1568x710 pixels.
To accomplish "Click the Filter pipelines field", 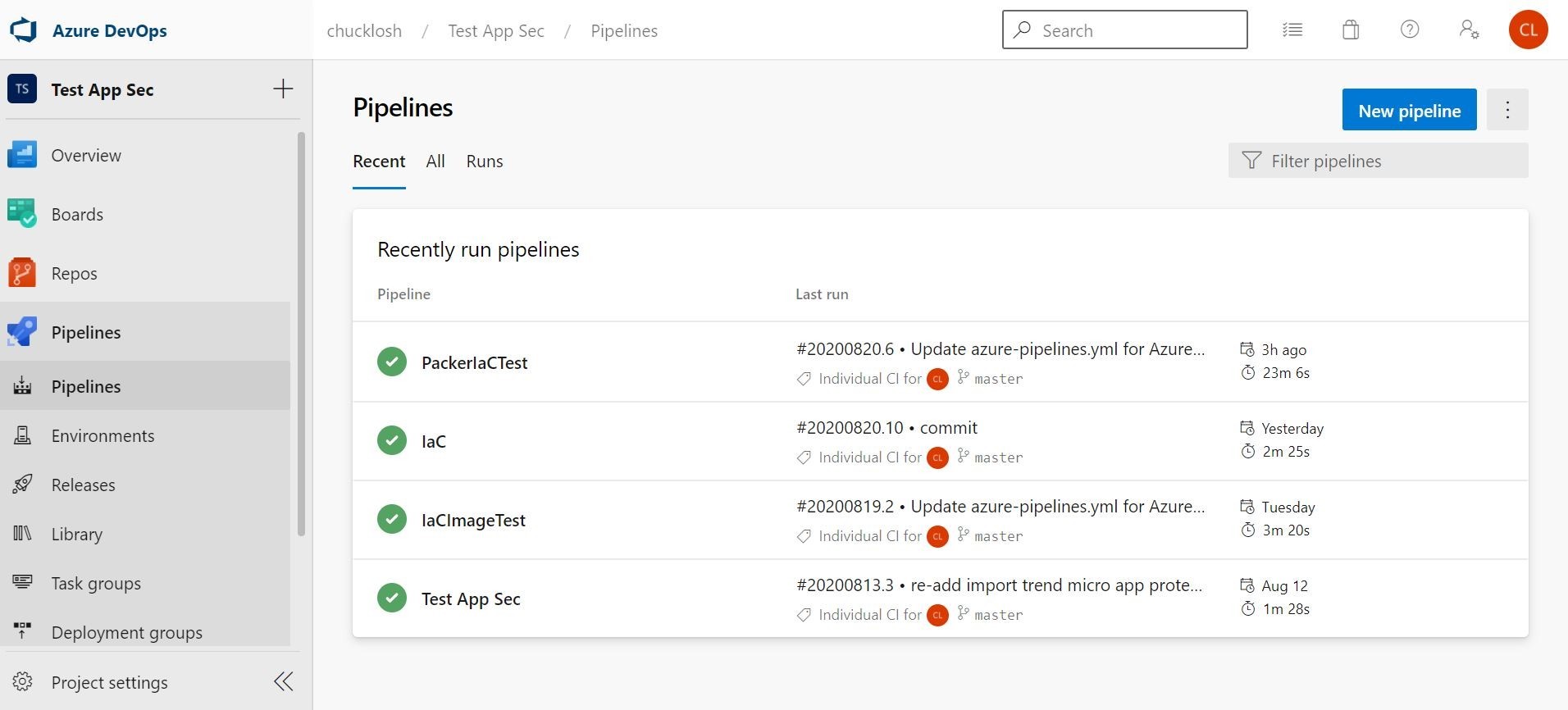I will 1378,161.
